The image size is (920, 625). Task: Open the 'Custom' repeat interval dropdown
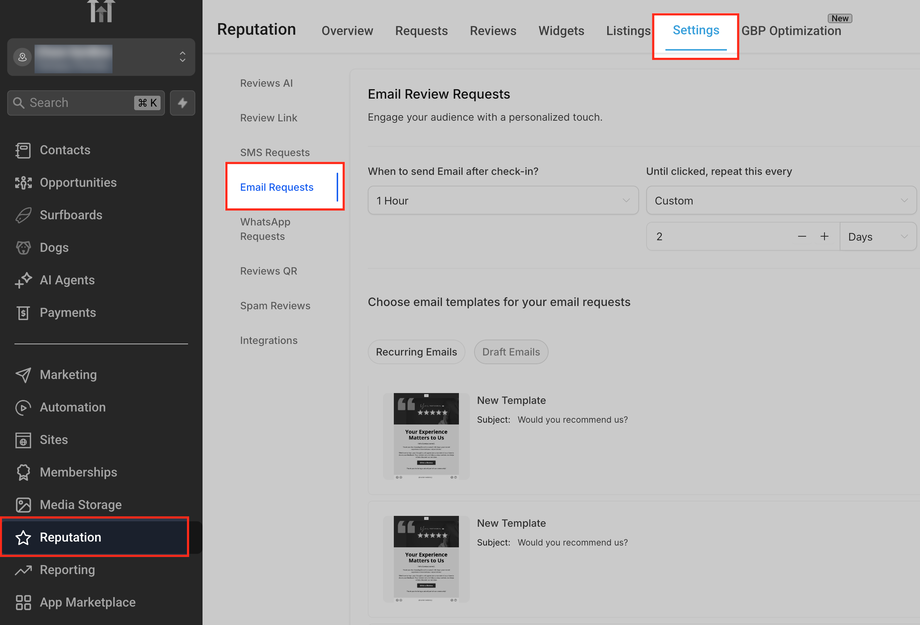781,201
